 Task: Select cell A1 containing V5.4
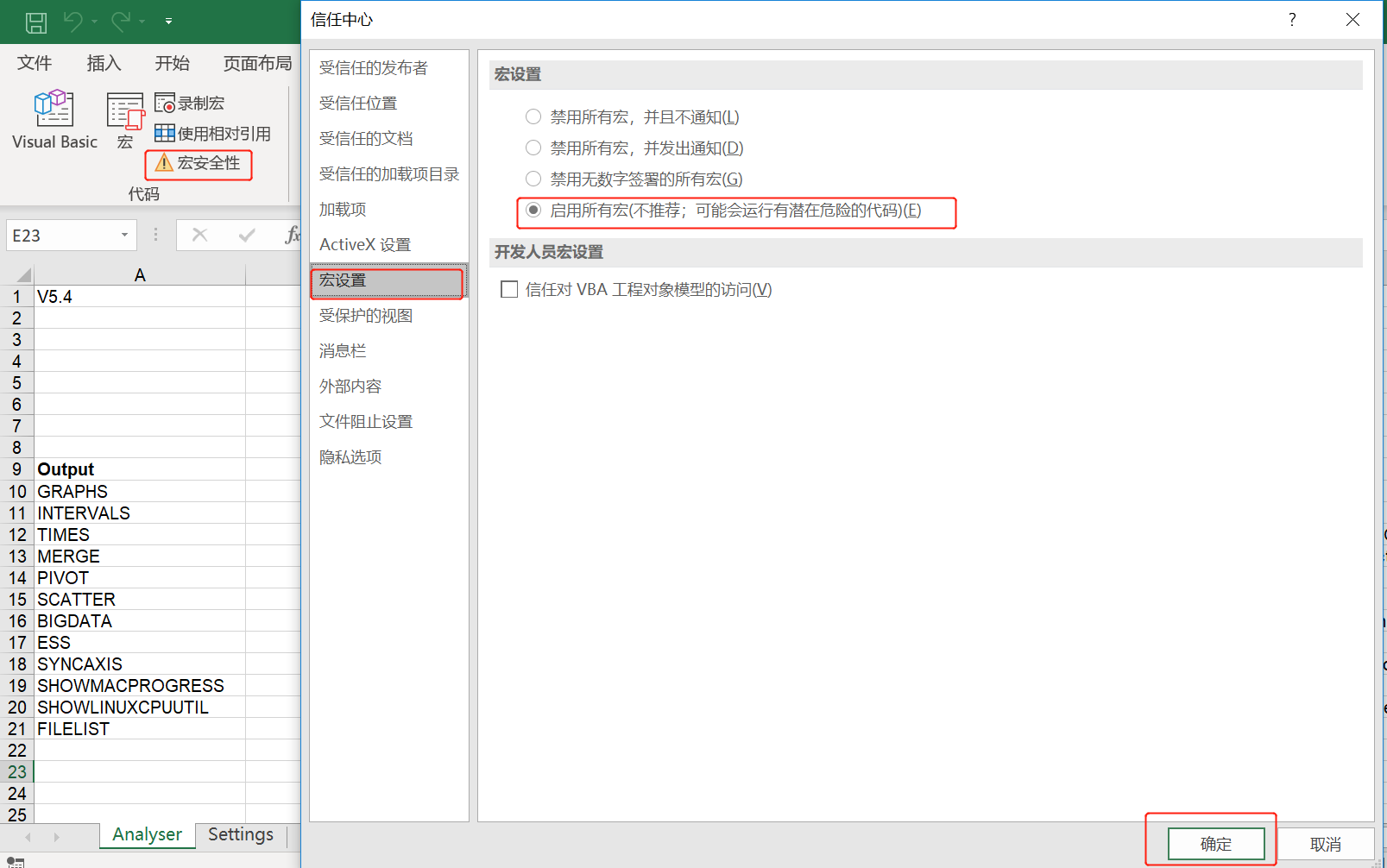click(140, 297)
